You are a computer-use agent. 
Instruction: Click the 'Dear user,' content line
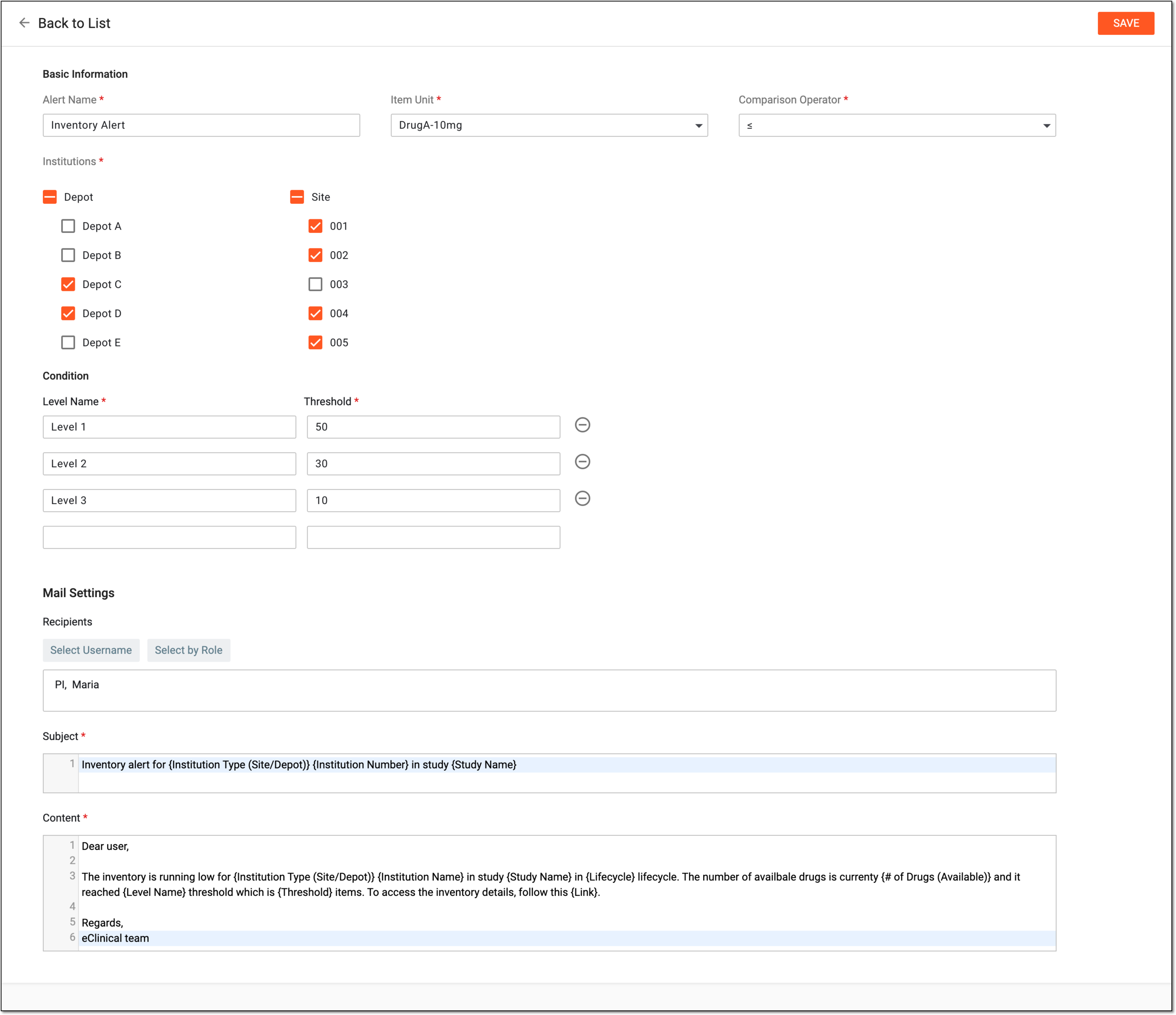(566, 847)
